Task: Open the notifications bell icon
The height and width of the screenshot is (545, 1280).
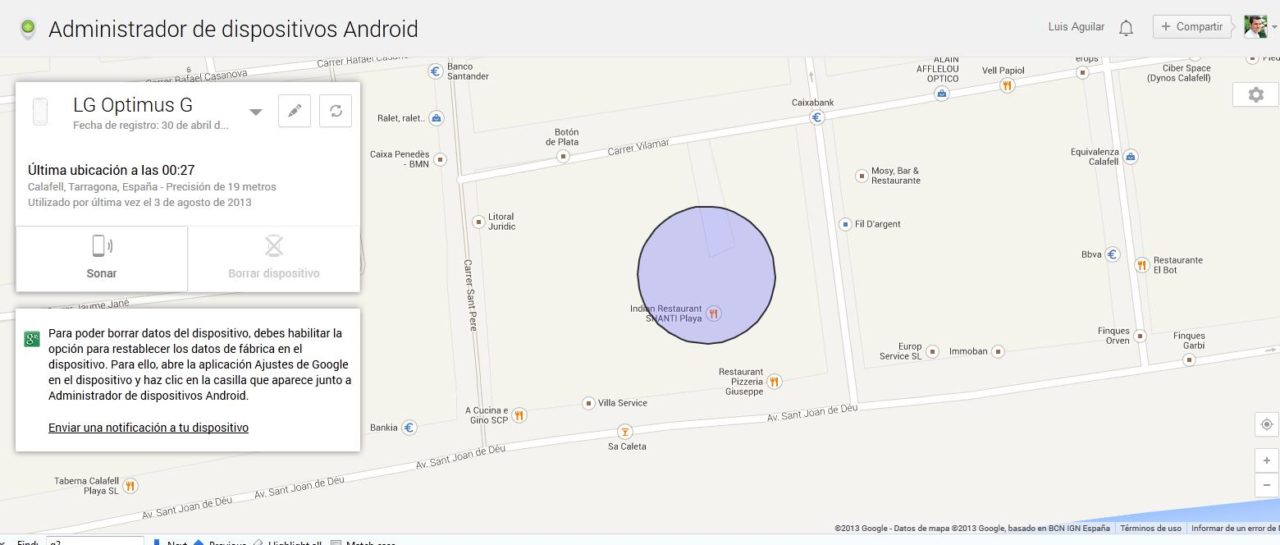Action: coord(1126,28)
